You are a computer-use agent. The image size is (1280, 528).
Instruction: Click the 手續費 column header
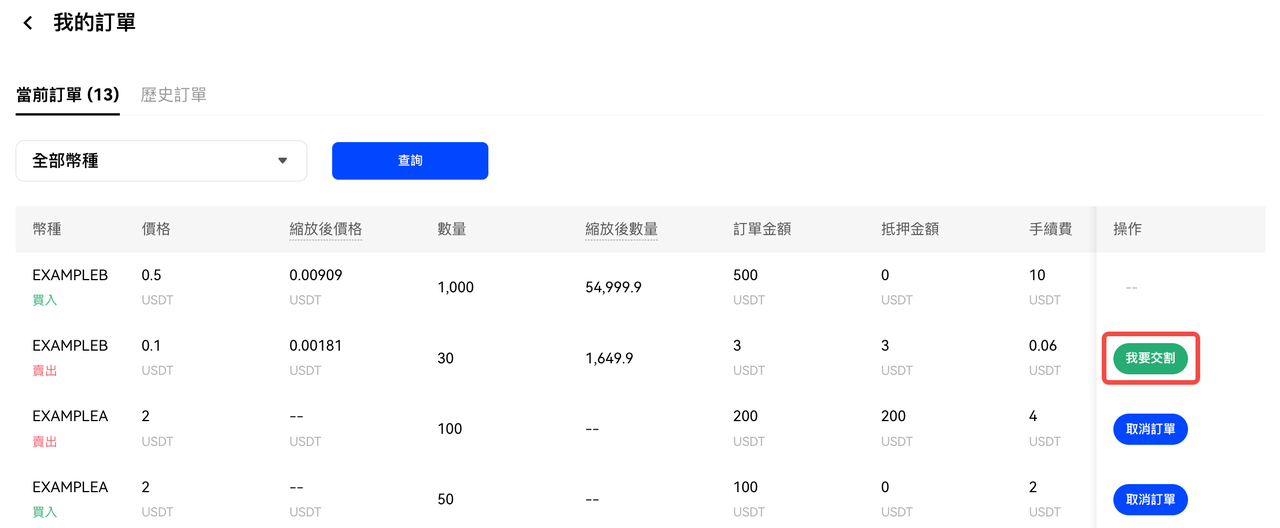pos(1050,229)
